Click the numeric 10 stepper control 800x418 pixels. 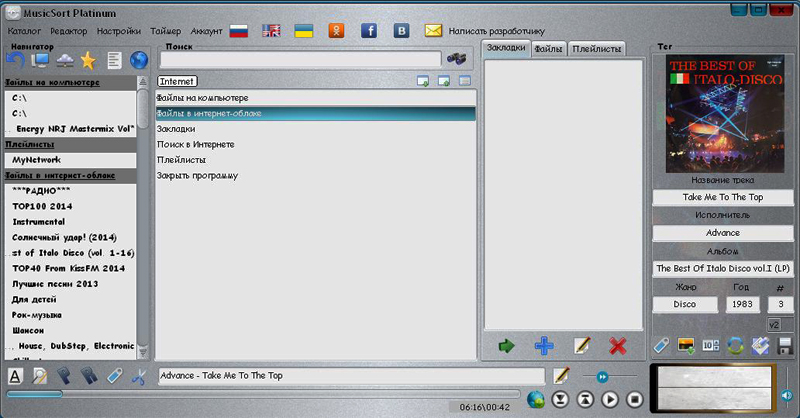[x=711, y=346]
